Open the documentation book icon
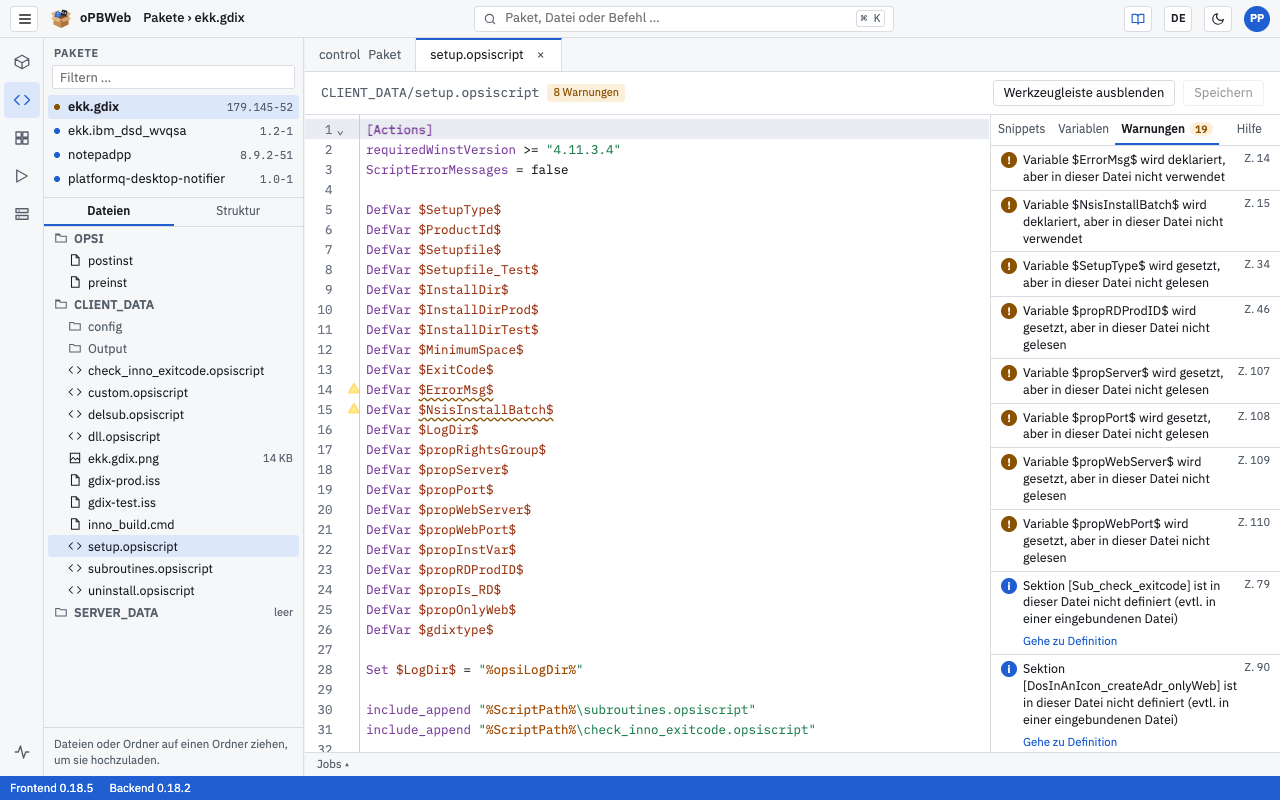This screenshot has width=1280, height=800. tap(1137, 18)
